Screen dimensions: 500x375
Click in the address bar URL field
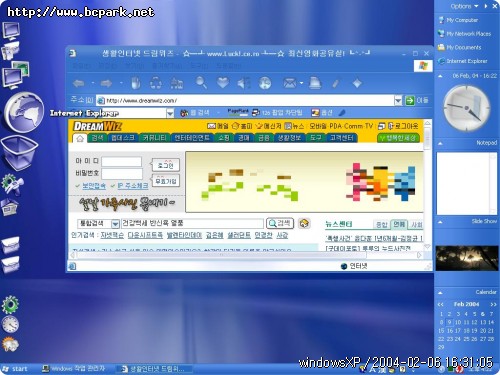point(245,100)
